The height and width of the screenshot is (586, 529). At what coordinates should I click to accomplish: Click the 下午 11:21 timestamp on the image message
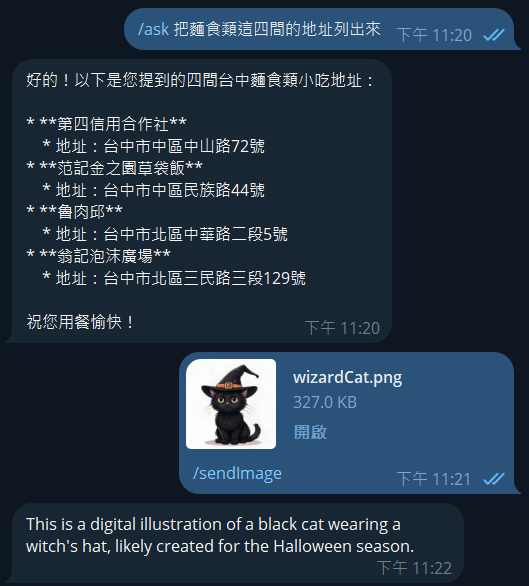[x=434, y=479]
